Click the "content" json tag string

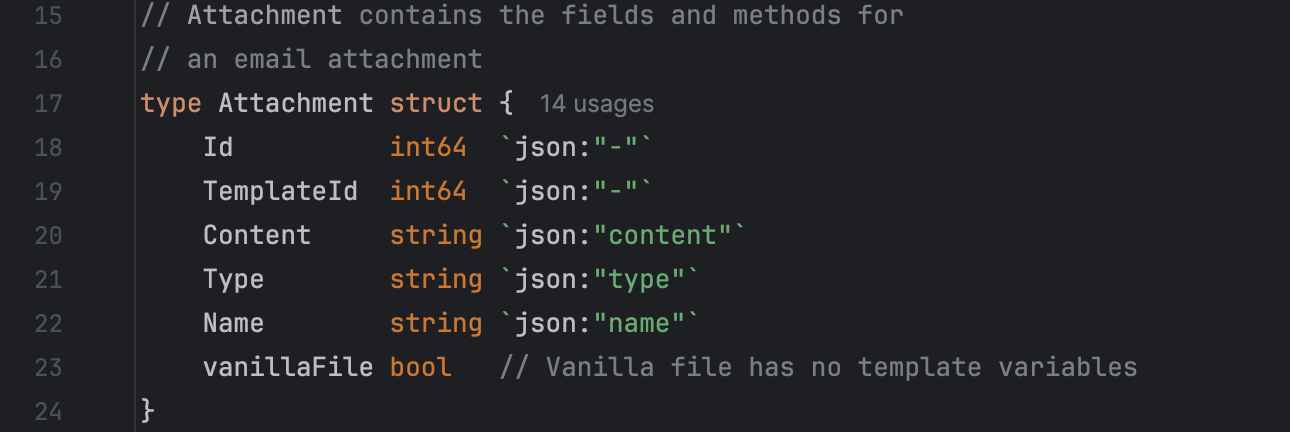[664, 236]
